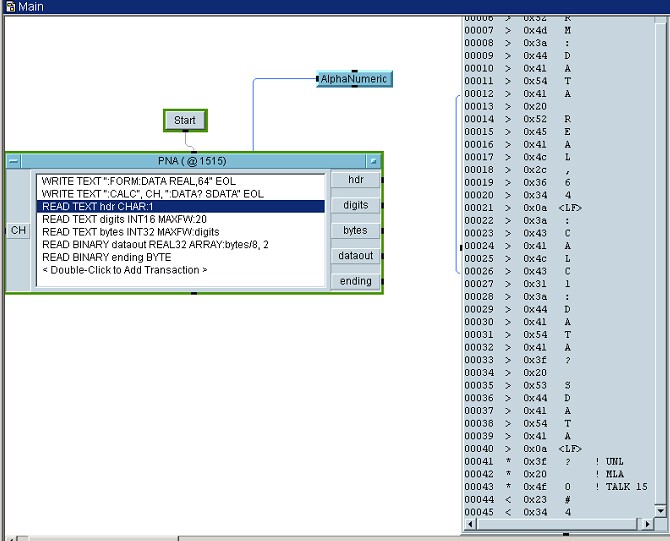Select the WRITE TEXT FORM:DATA REAL,64 transaction
Viewport: 670px width, 541px height.
(x=152, y=181)
